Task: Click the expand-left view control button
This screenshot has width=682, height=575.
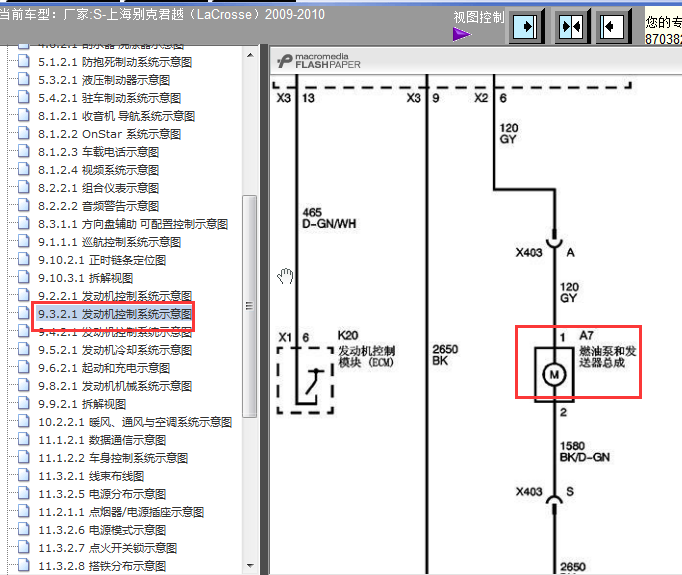Action: click(x=612, y=27)
